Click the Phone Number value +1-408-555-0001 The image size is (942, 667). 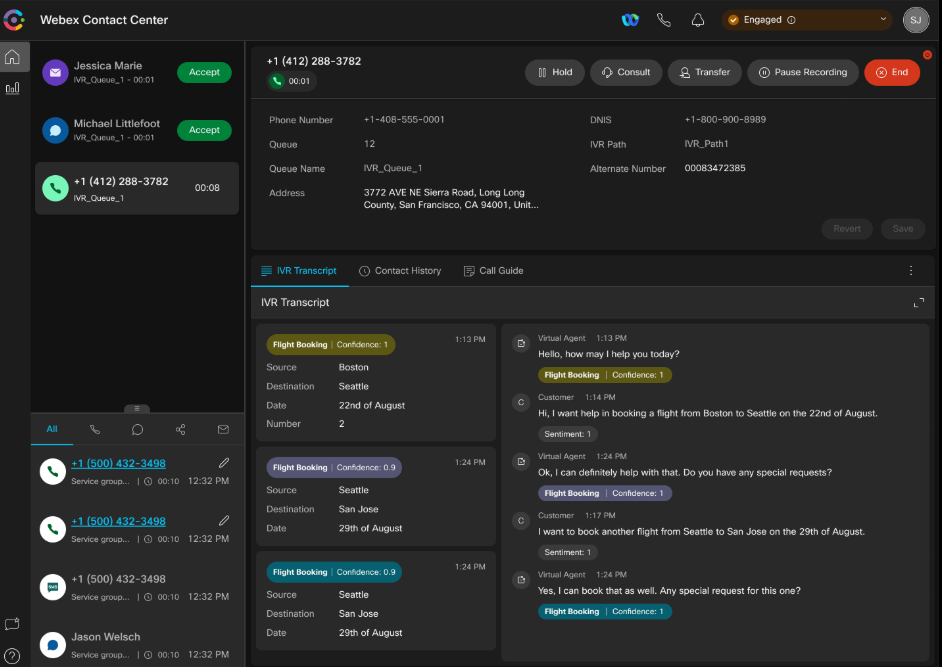click(x=404, y=120)
